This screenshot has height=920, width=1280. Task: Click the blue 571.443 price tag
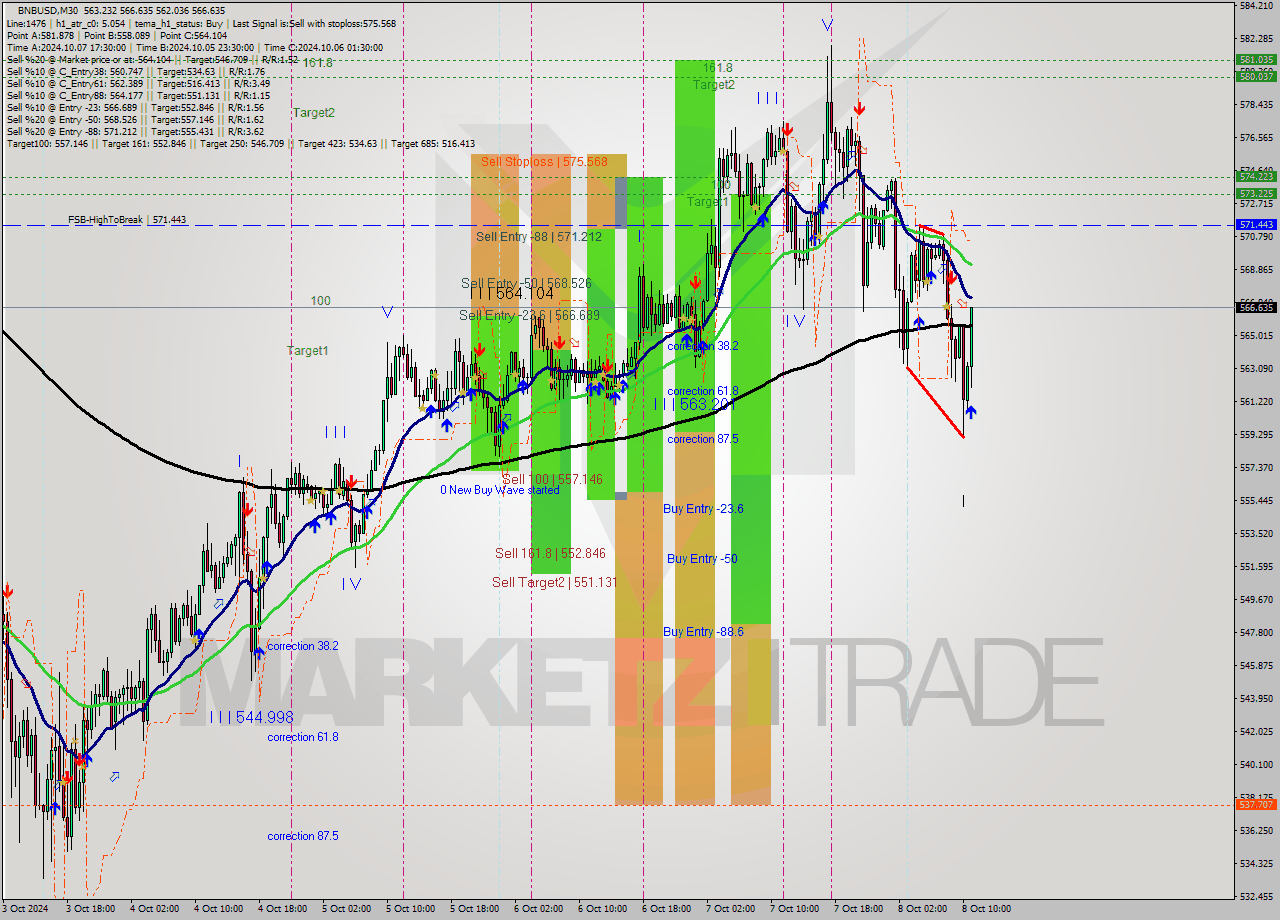[x=1256, y=225]
